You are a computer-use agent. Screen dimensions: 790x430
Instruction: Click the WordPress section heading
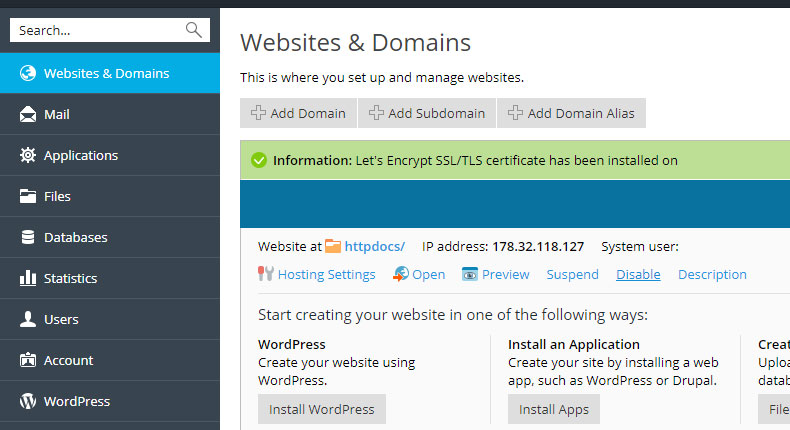292,344
